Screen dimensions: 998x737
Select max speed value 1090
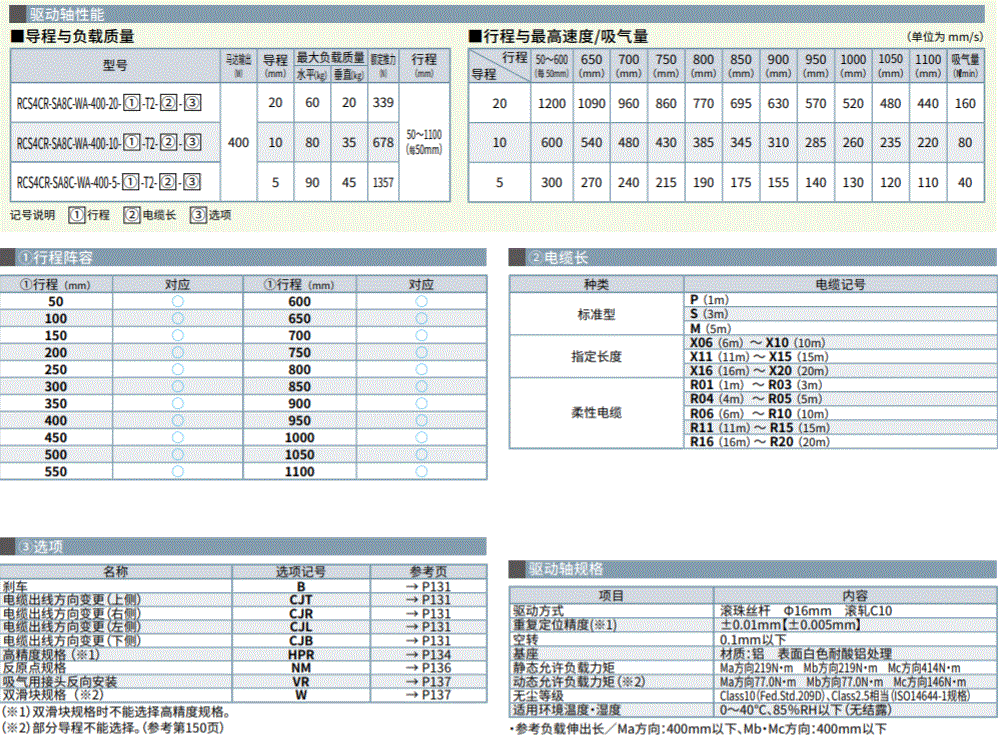(591, 103)
